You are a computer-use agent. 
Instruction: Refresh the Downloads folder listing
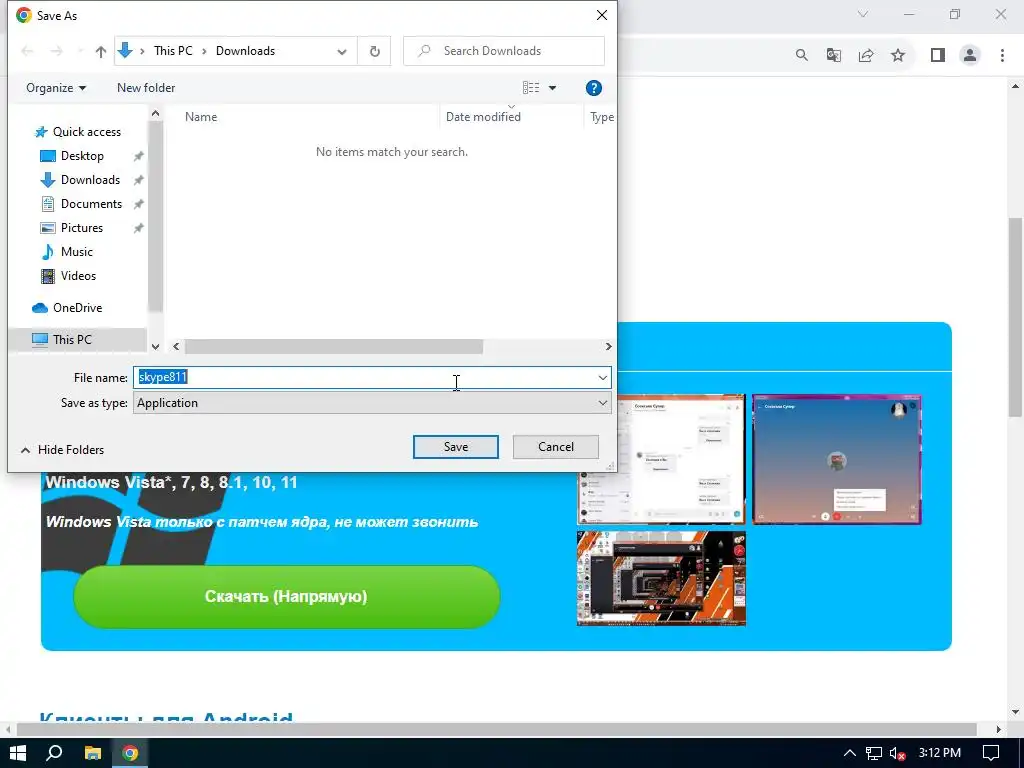click(x=375, y=51)
